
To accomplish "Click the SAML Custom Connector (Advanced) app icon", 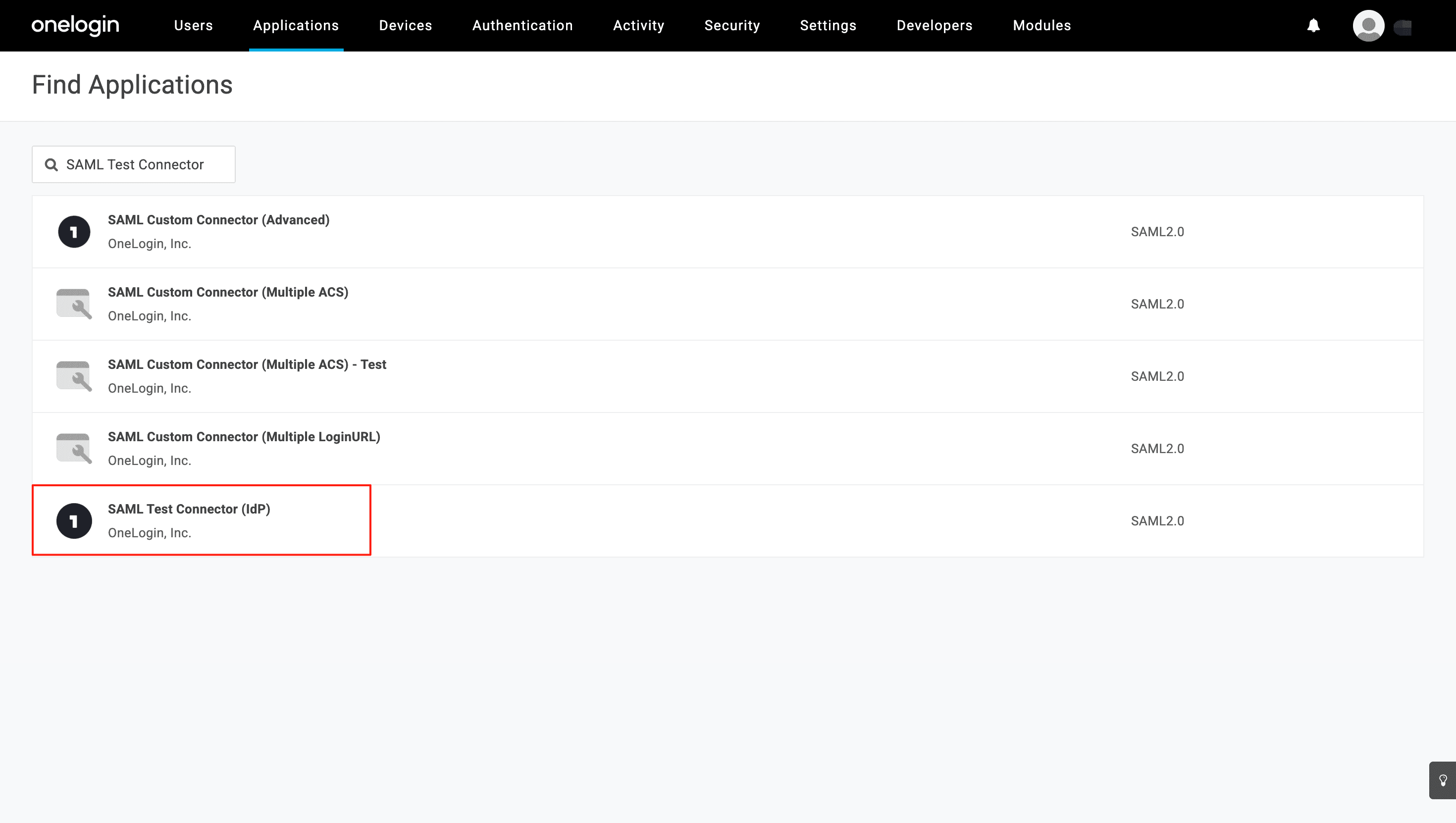I will (x=74, y=232).
